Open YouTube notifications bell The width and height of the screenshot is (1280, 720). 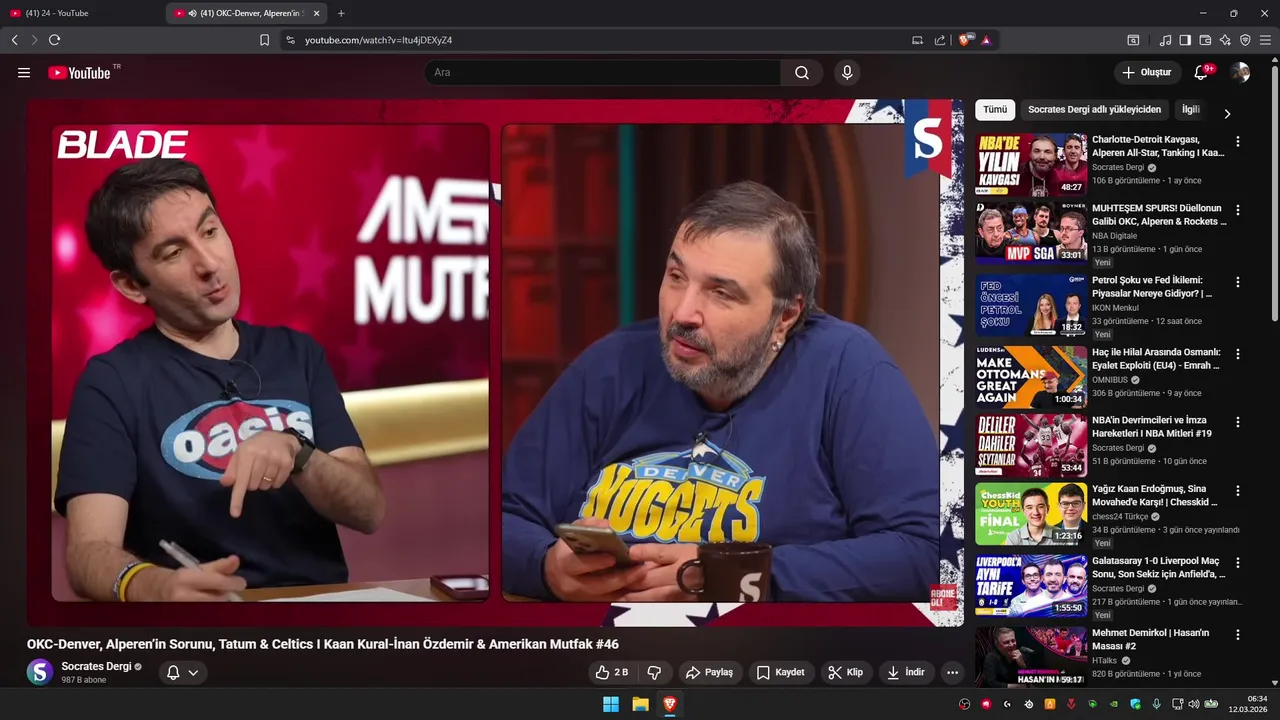1202,72
